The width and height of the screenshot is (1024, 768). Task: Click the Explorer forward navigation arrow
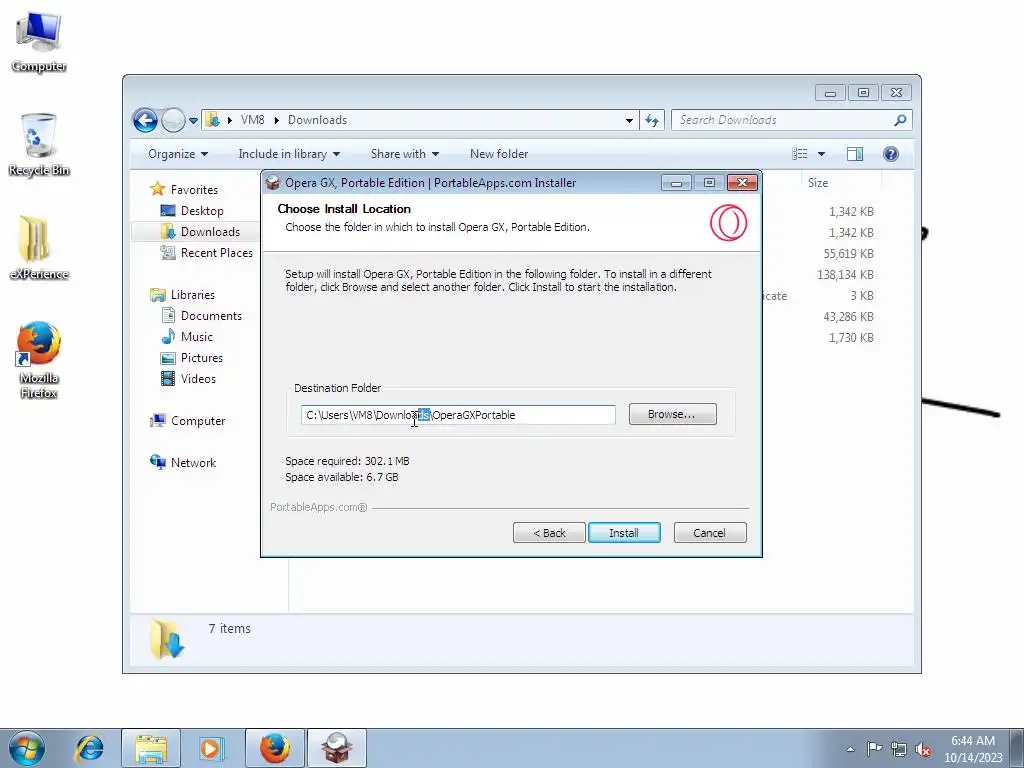173,120
